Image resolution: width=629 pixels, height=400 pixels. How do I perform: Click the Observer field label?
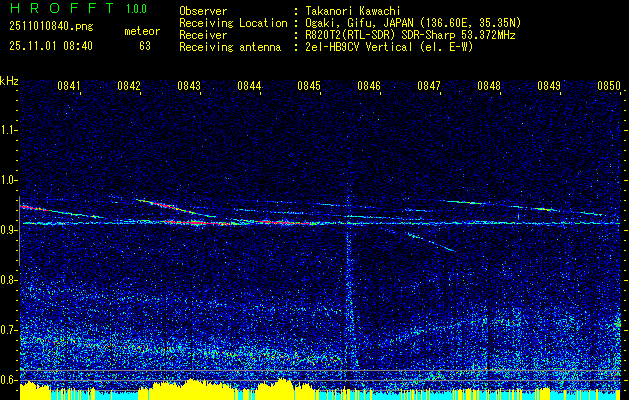pyautogui.click(x=203, y=11)
